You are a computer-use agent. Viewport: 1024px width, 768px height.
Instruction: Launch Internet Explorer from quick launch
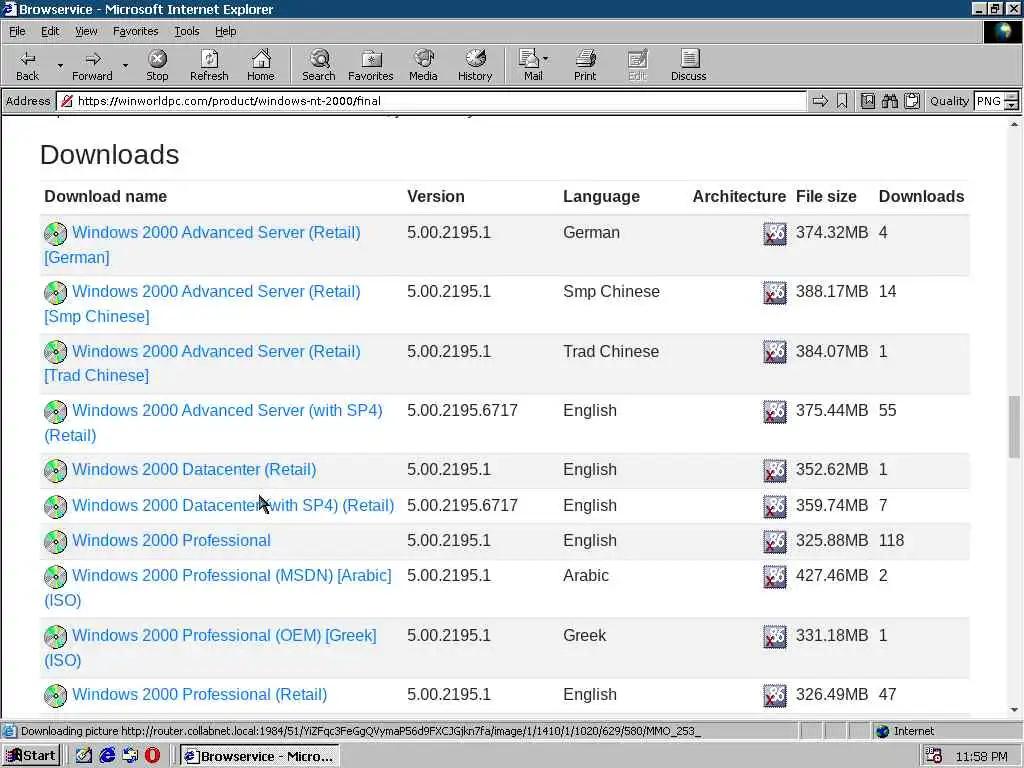pyautogui.click(x=107, y=756)
